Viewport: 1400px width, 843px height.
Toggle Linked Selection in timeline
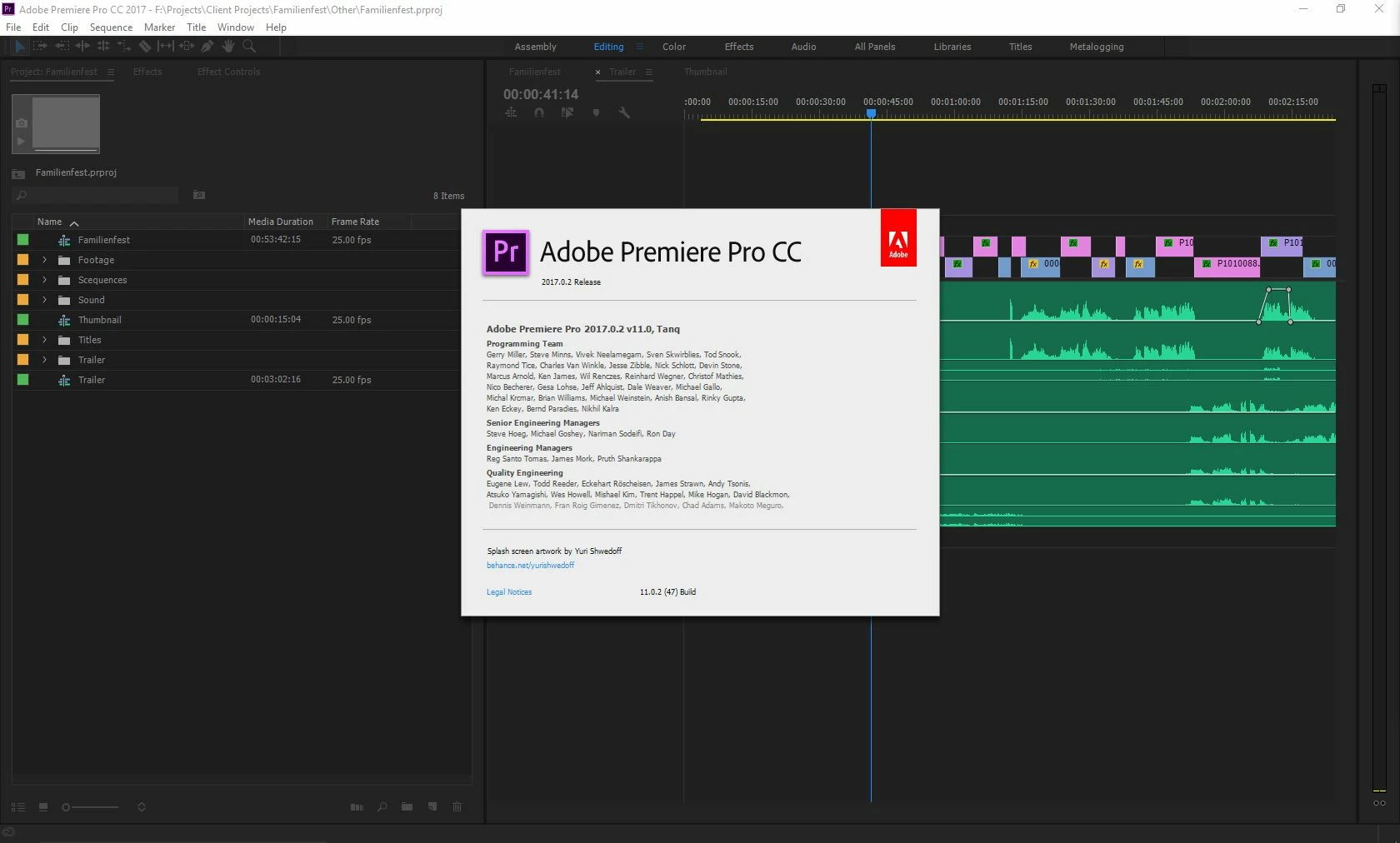[x=567, y=112]
